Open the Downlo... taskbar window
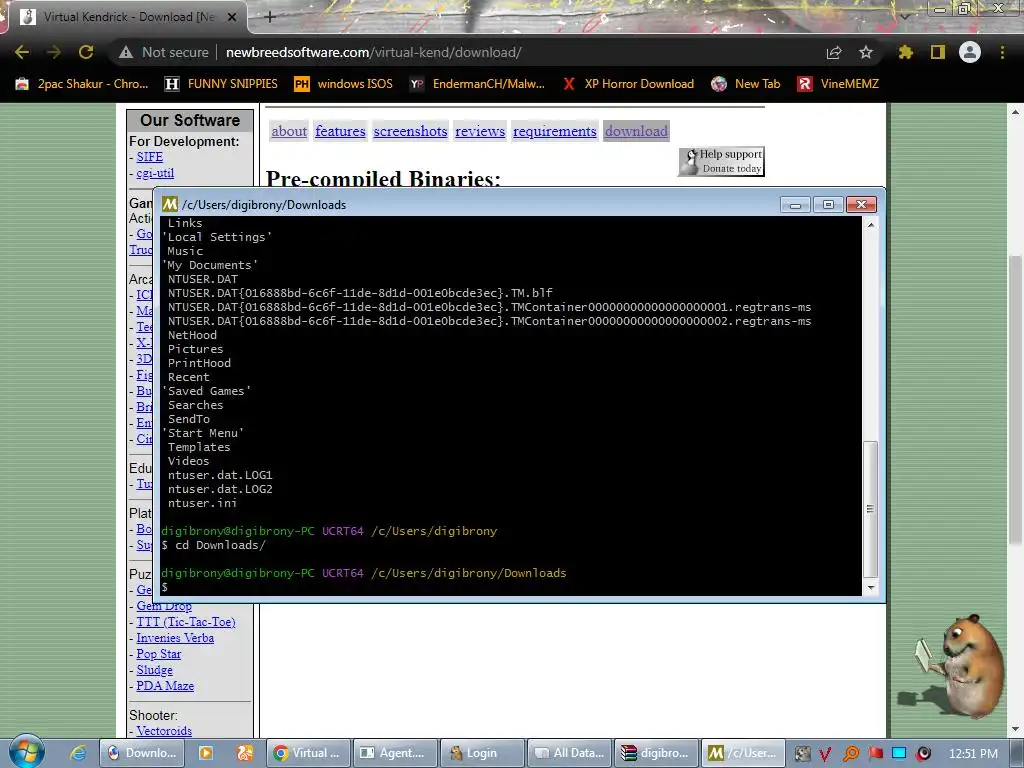 pos(142,753)
